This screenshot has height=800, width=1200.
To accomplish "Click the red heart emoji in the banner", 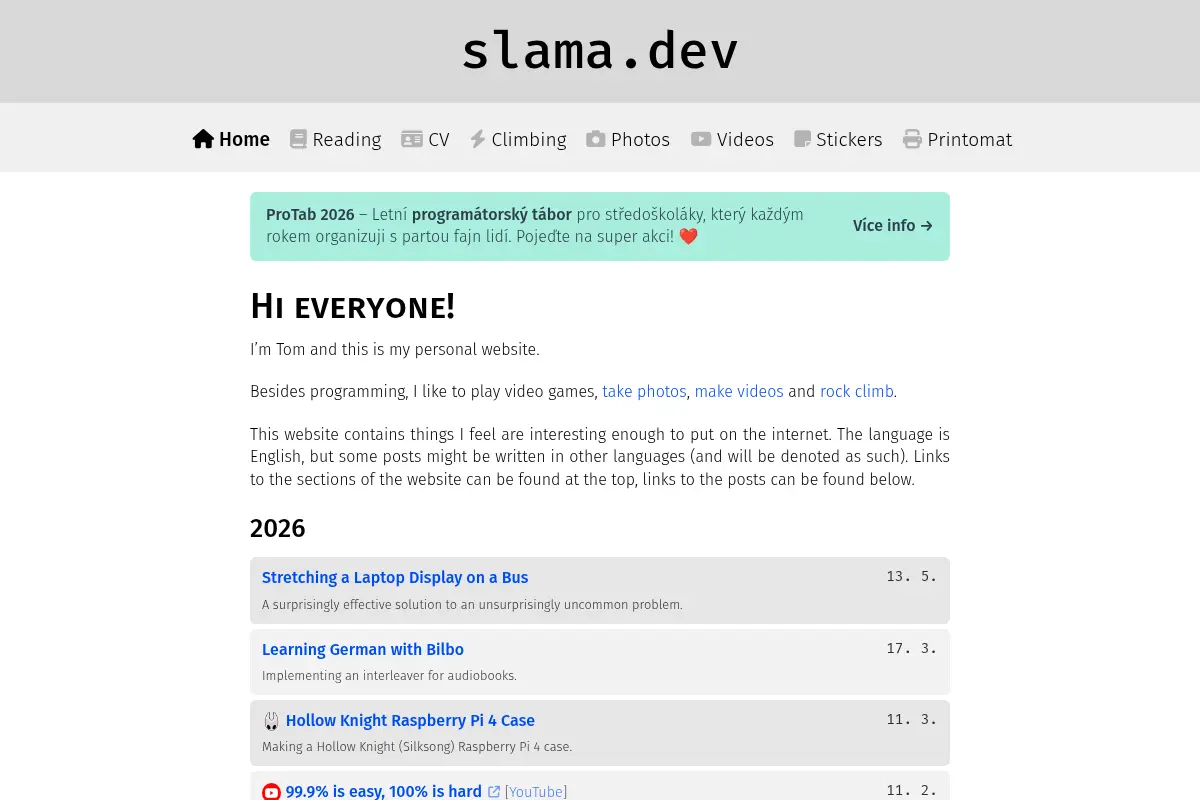I will [688, 237].
